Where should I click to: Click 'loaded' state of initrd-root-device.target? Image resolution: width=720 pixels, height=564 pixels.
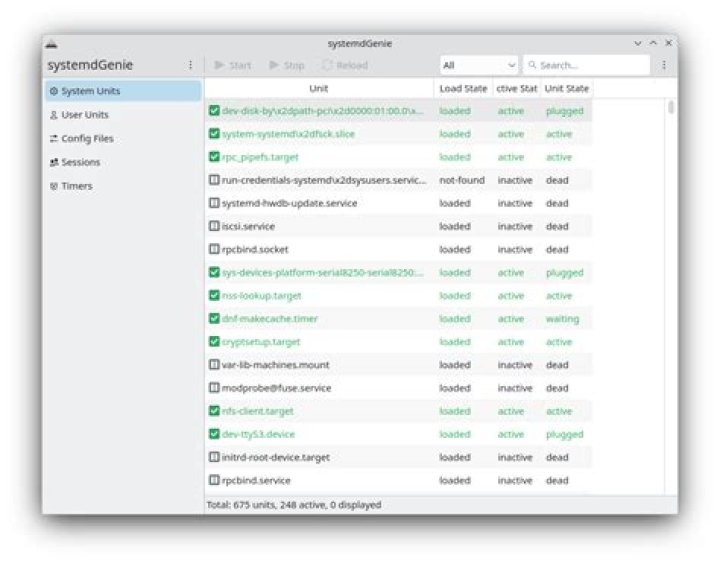pos(455,457)
